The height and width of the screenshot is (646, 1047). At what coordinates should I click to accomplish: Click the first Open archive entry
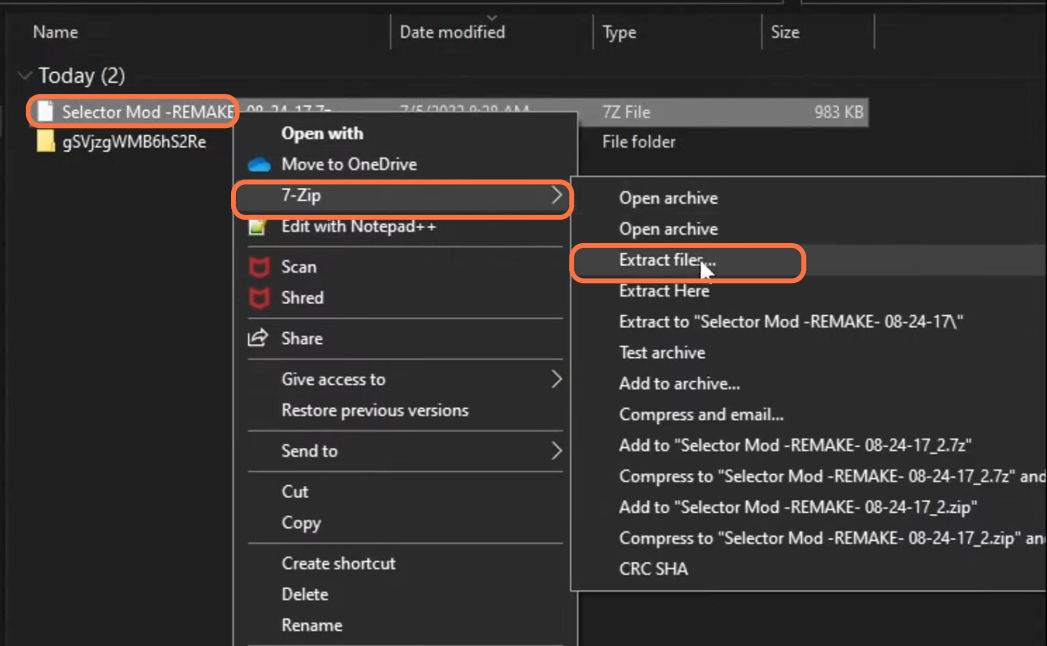coord(668,198)
